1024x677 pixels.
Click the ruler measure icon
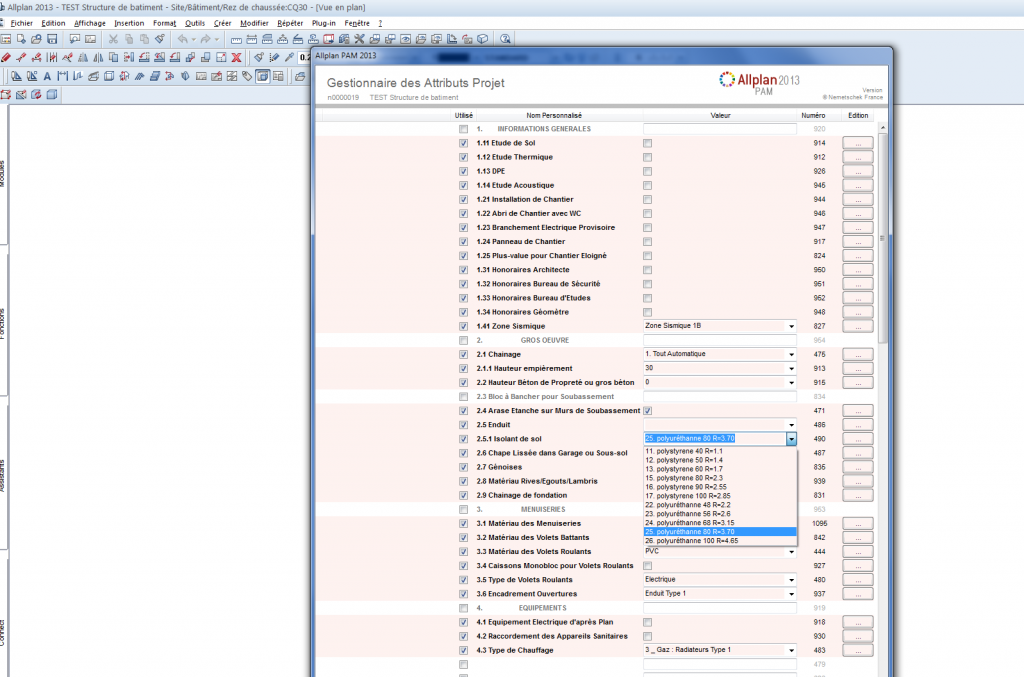pyautogui.click(x=236, y=40)
